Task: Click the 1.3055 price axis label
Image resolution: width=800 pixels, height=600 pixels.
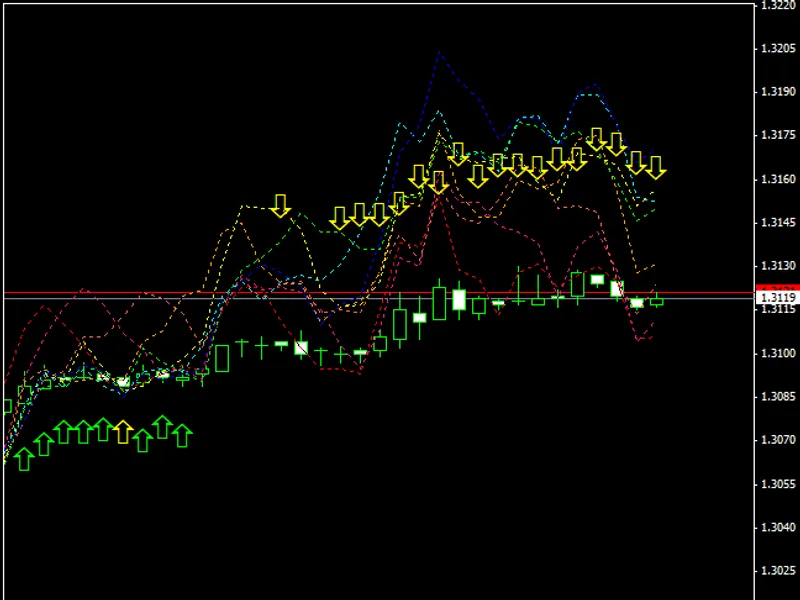Action: click(778, 484)
